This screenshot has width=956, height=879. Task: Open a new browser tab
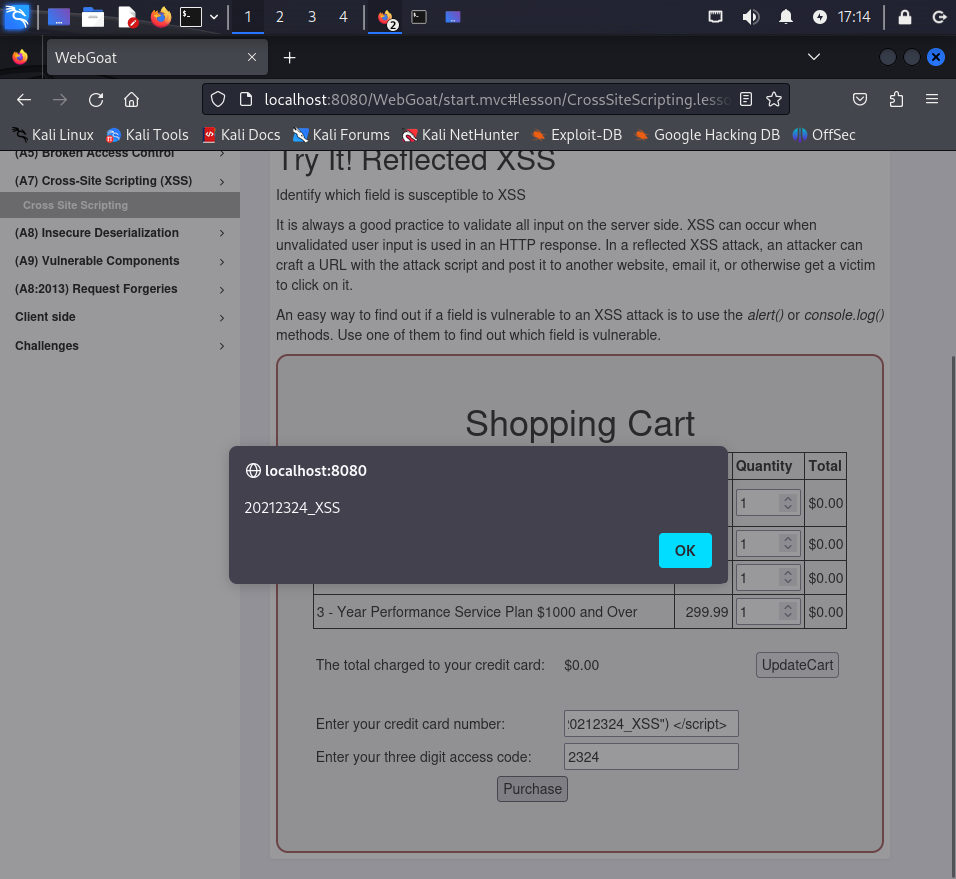pyautogui.click(x=290, y=58)
